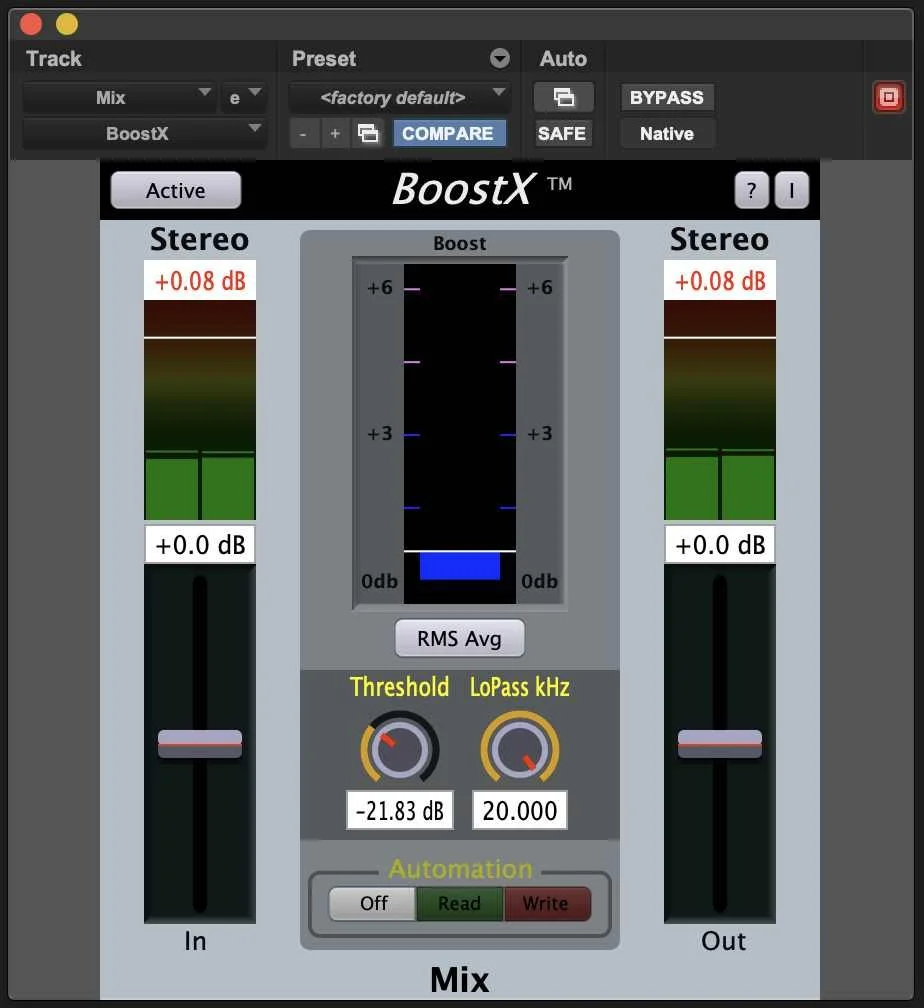
Task: Click the yellow Automation label
Action: point(460,869)
